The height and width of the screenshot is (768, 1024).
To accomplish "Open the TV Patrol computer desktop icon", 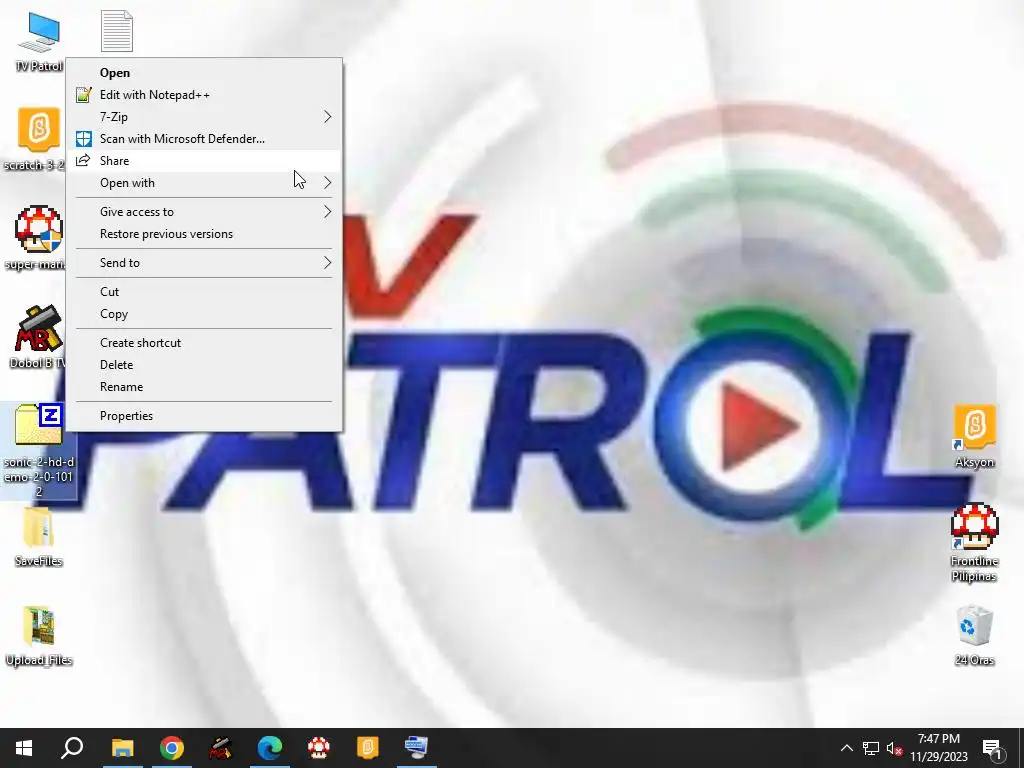I will pos(39,40).
